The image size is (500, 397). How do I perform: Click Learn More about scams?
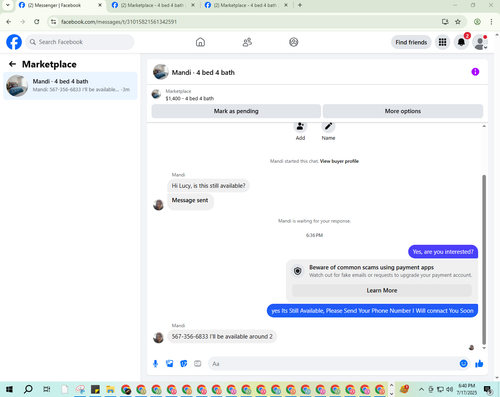(x=382, y=290)
